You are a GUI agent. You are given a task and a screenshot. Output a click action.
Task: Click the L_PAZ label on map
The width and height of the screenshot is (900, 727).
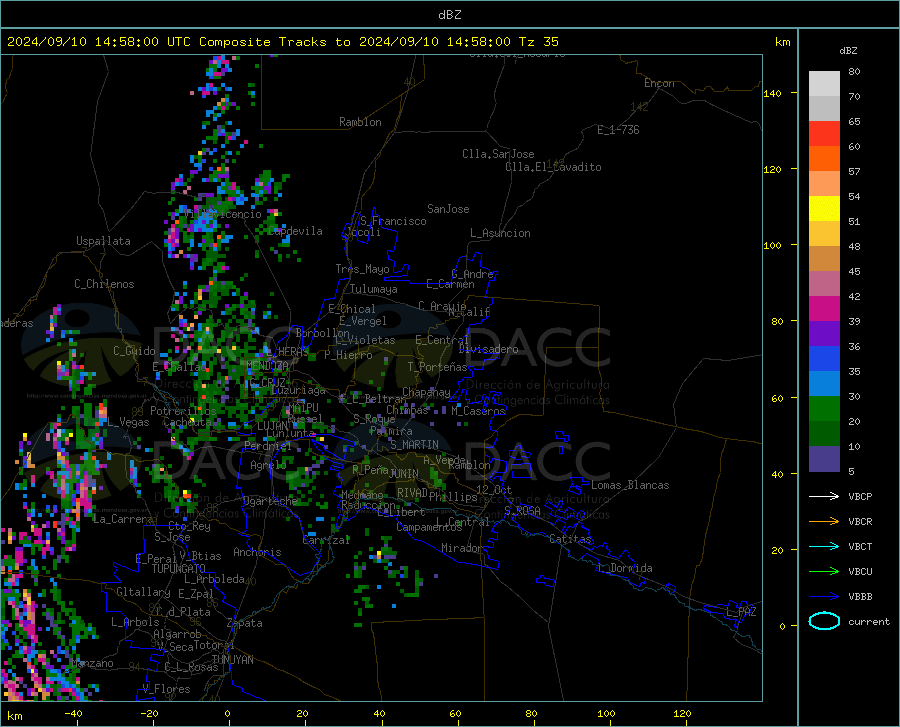[x=741, y=612]
